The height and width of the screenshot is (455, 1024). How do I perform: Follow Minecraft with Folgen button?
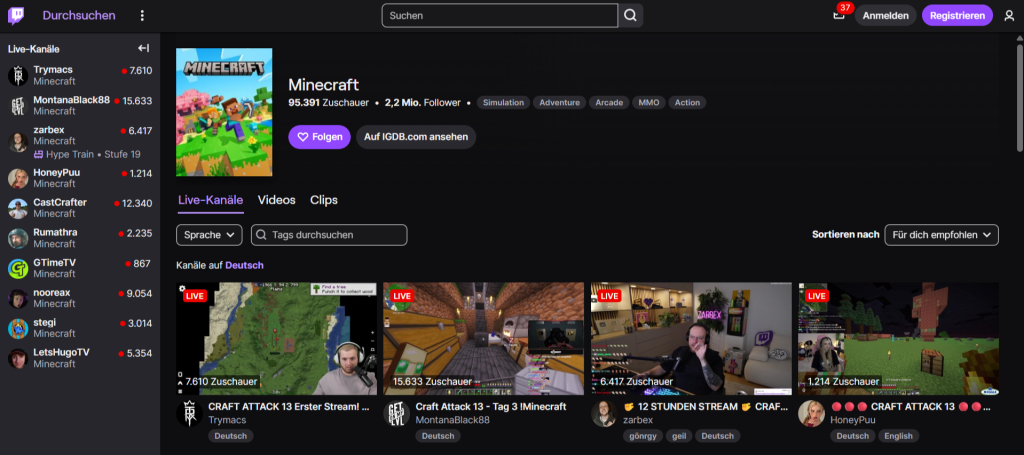click(x=319, y=137)
